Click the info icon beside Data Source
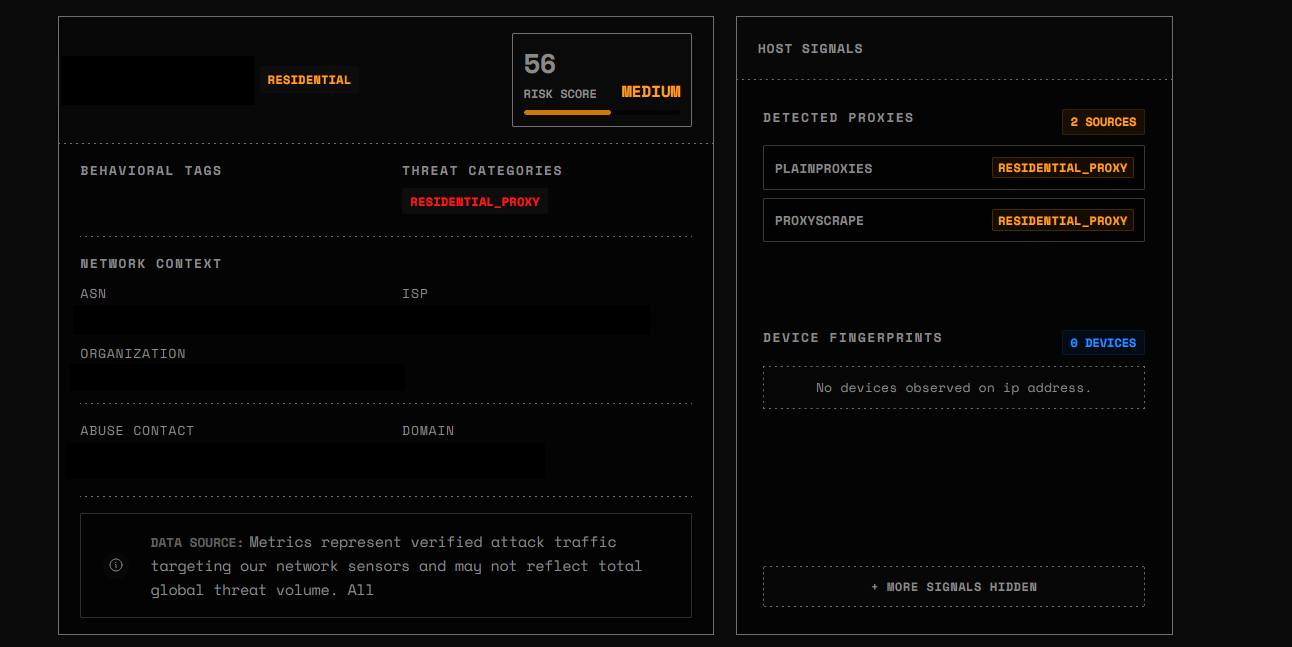The width and height of the screenshot is (1292, 647). 116,565
